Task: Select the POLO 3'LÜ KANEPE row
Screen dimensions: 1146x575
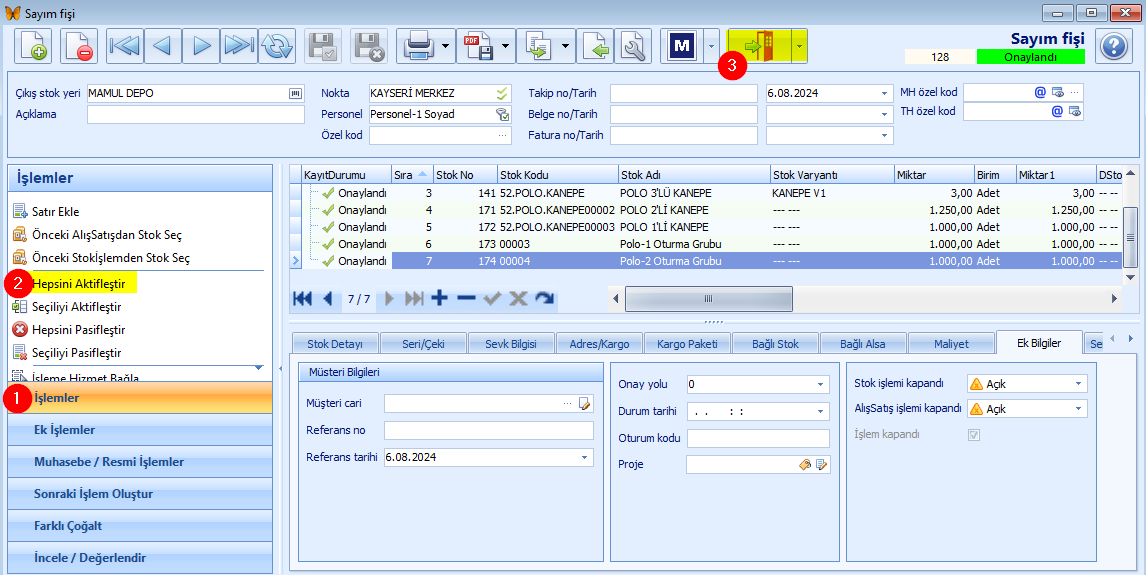Action: pos(707,194)
